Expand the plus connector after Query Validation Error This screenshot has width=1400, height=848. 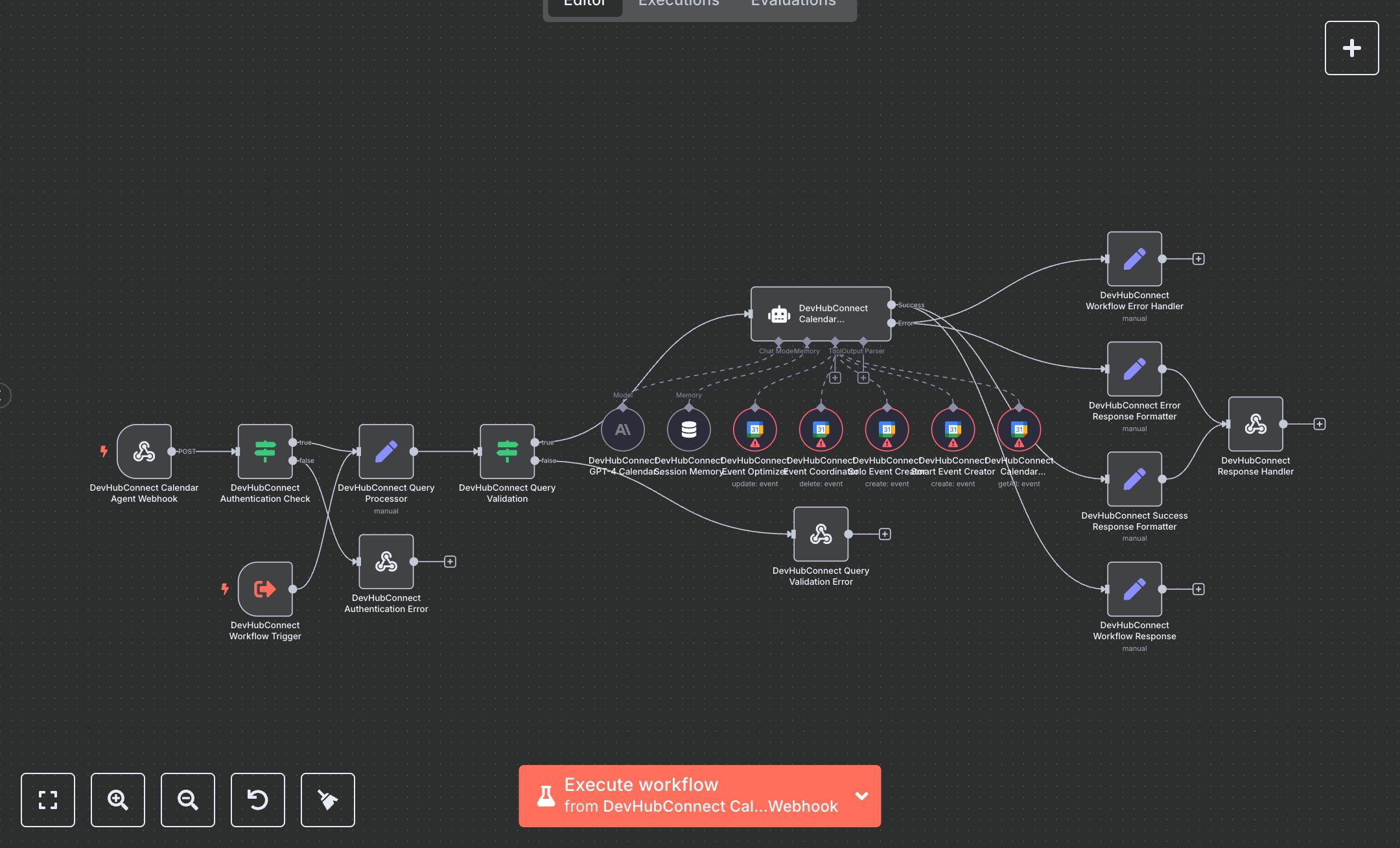[885, 534]
